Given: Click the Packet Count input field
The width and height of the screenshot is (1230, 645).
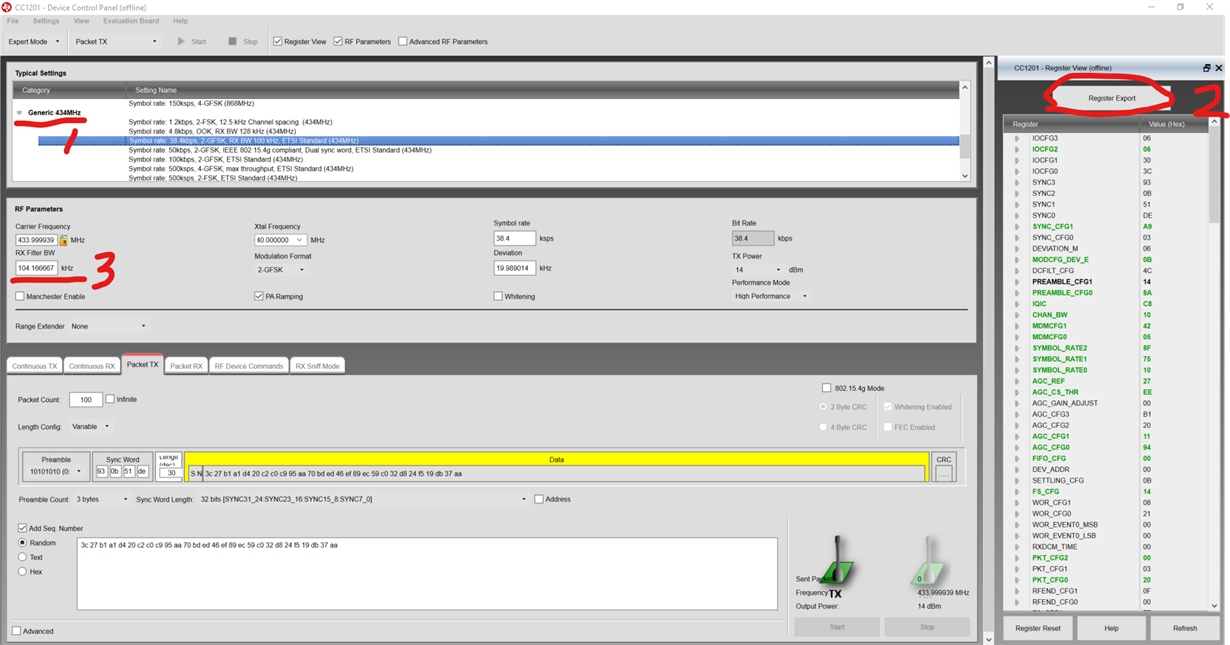Looking at the screenshot, I should coord(86,400).
